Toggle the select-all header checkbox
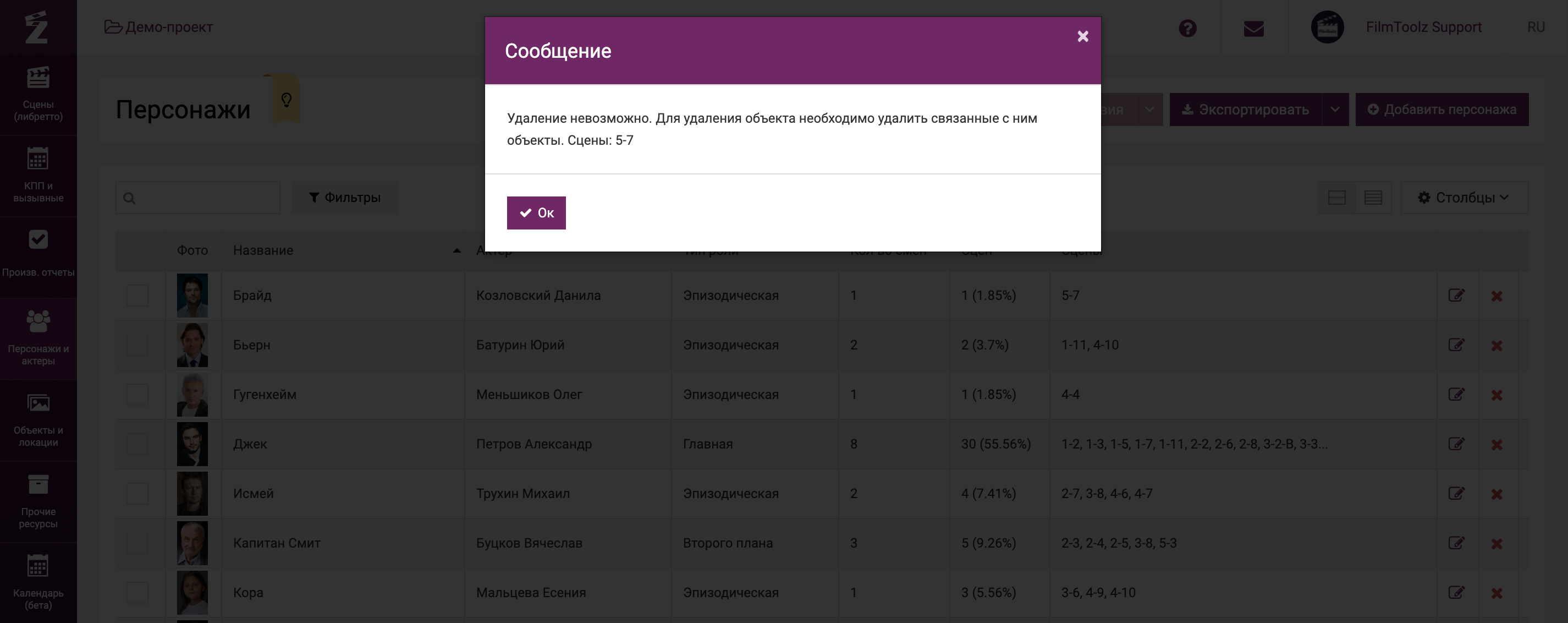This screenshot has height=623, width=1568. [137, 250]
